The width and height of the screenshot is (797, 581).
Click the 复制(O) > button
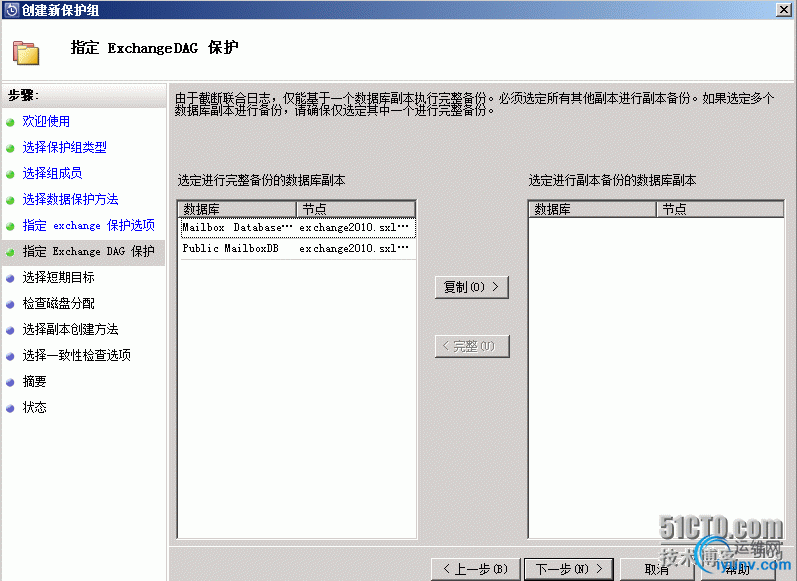click(x=472, y=287)
